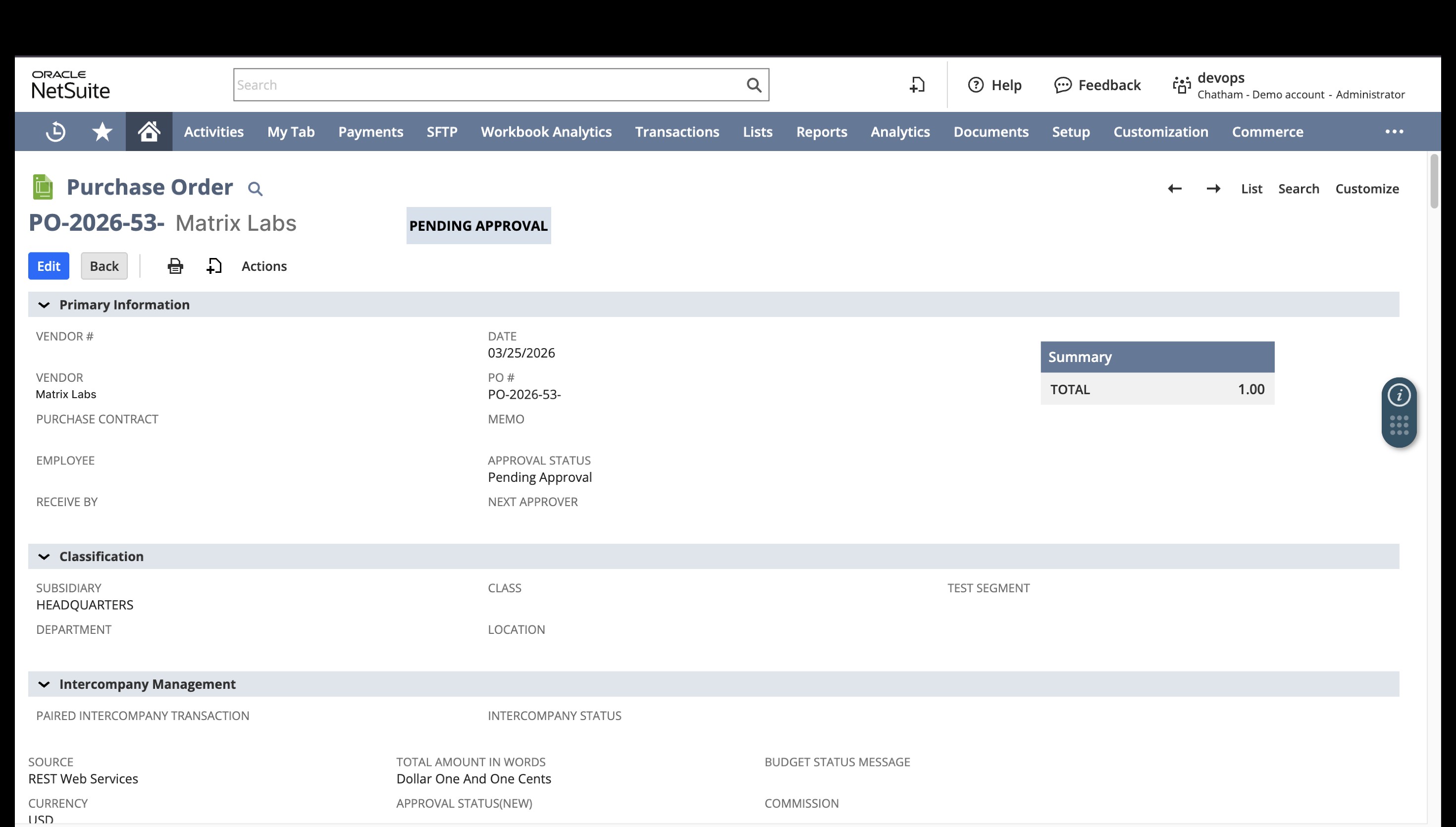This screenshot has width=1456, height=827.
Task: Open the Reports menu
Action: coord(821,132)
